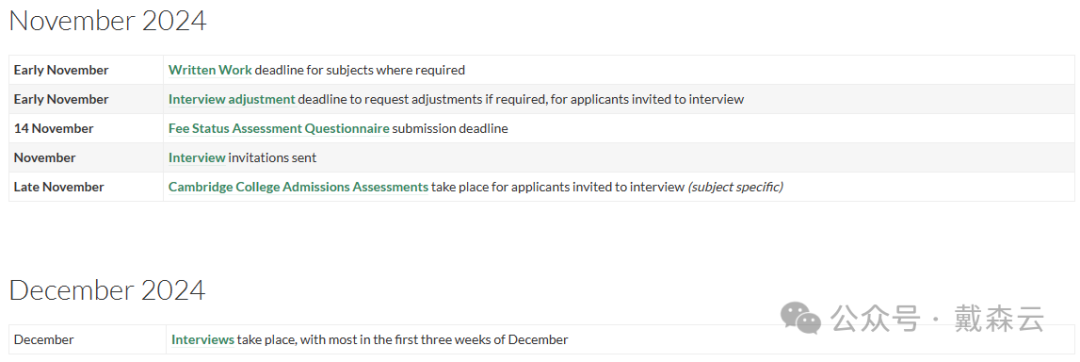Click the WeChat logo icon watermark

(x=800, y=318)
